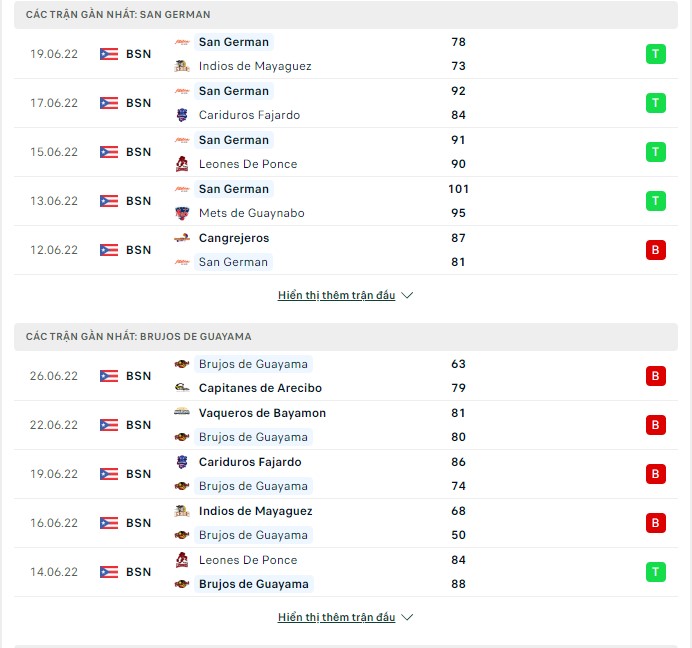This screenshot has width=692, height=648.
Task: Click the Indios de Mayaguez logo, 19.06.22 San German match
Action: [182, 66]
